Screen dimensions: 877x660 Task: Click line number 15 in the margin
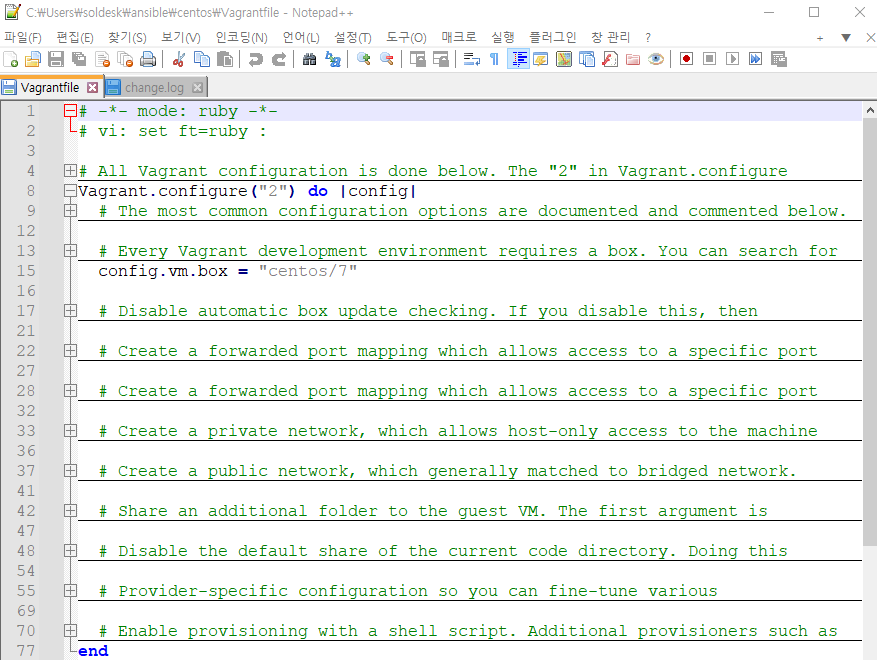[26, 271]
